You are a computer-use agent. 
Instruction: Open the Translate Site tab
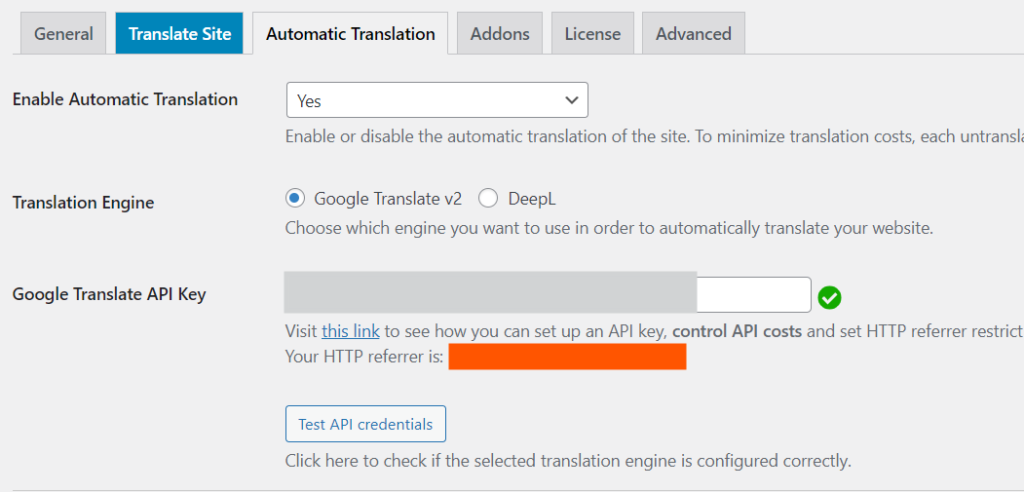[180, 34]
